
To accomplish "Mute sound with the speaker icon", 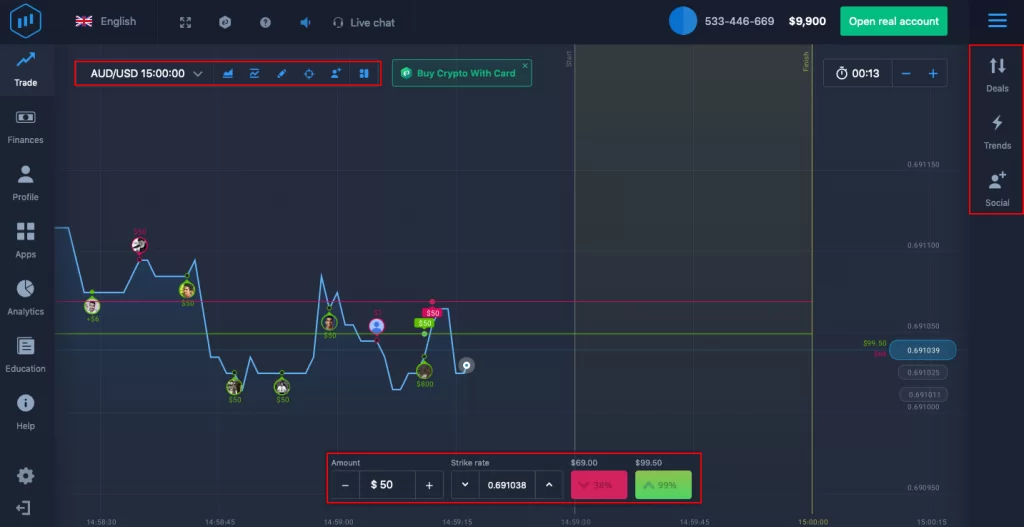I will [305, 22].
